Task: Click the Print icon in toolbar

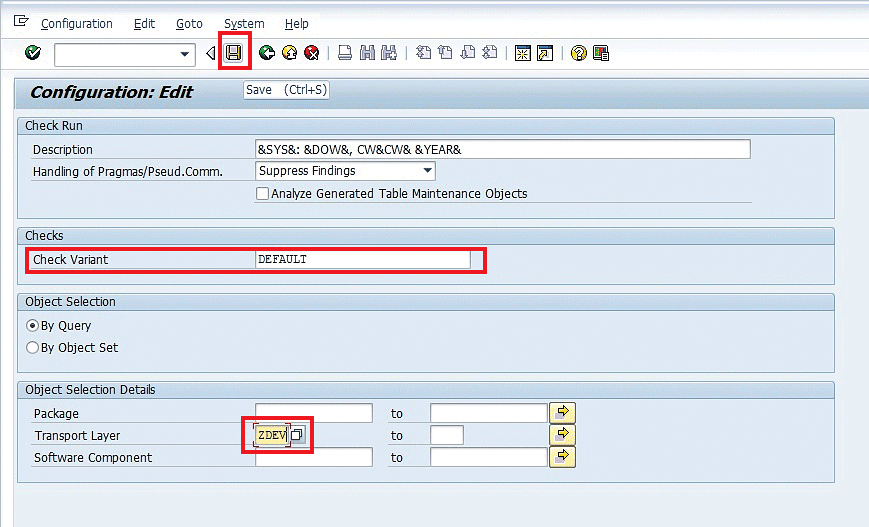Action: [x=344, y=53]
